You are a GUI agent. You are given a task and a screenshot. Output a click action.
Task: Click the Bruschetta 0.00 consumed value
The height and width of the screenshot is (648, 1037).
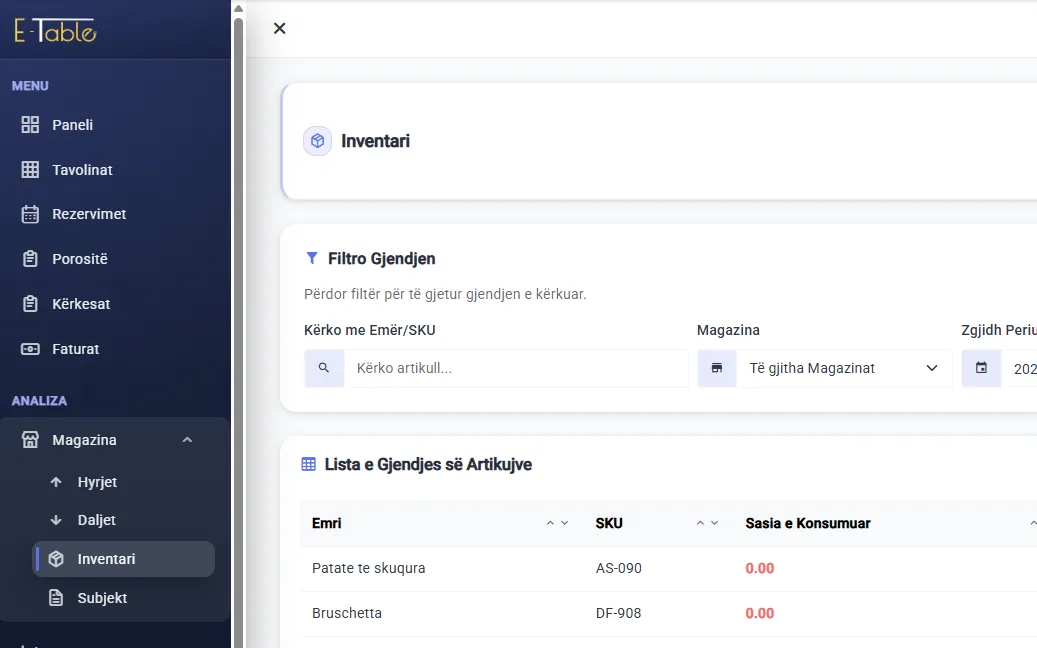coord(759,613)
